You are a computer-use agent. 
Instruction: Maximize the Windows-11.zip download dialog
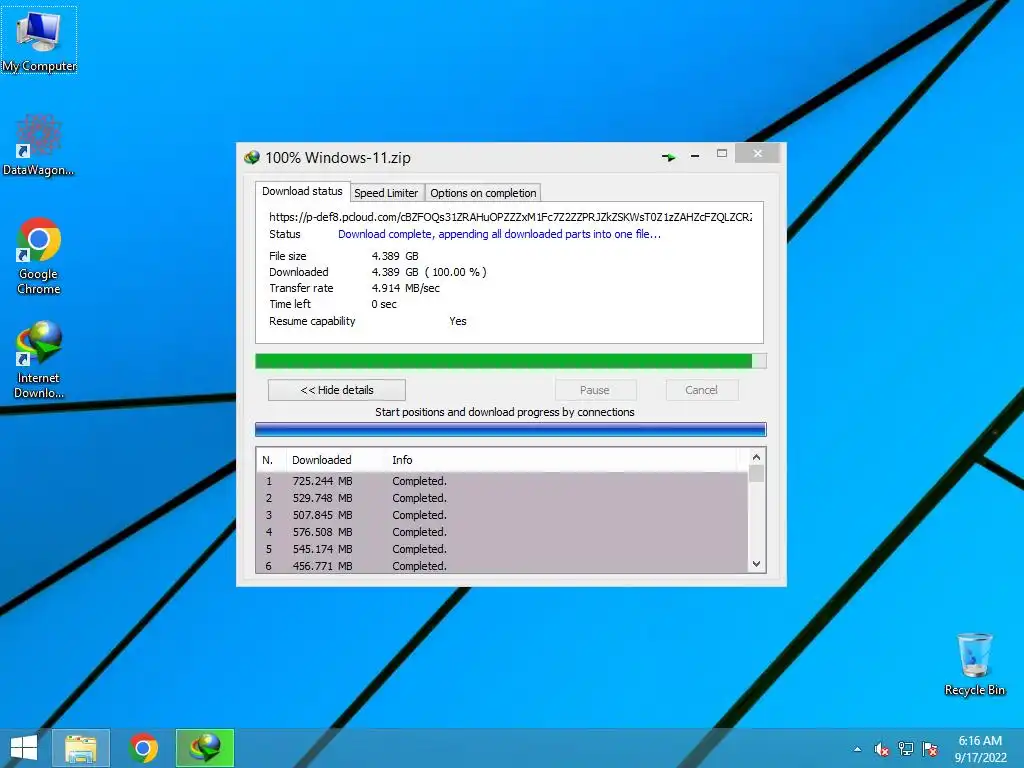722,153
